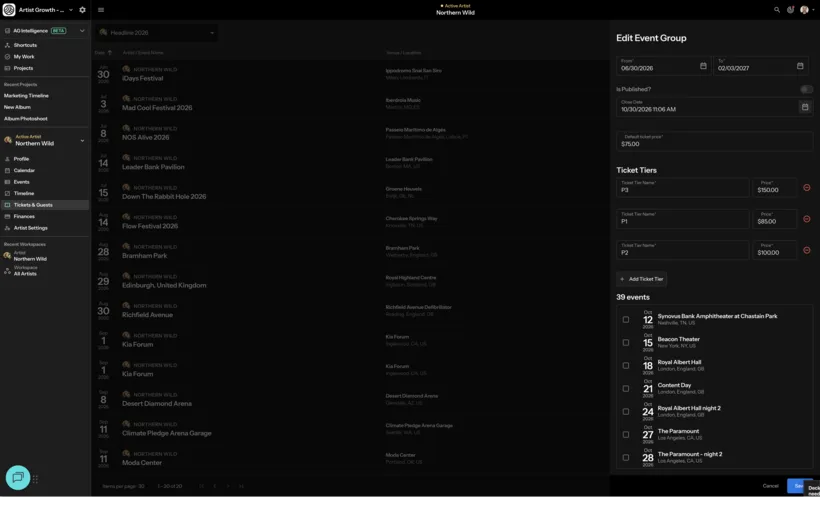Click drag handle dots beside chat bubble
The width and height of the screenshot is (820, 513).
[x=35, y=479]
